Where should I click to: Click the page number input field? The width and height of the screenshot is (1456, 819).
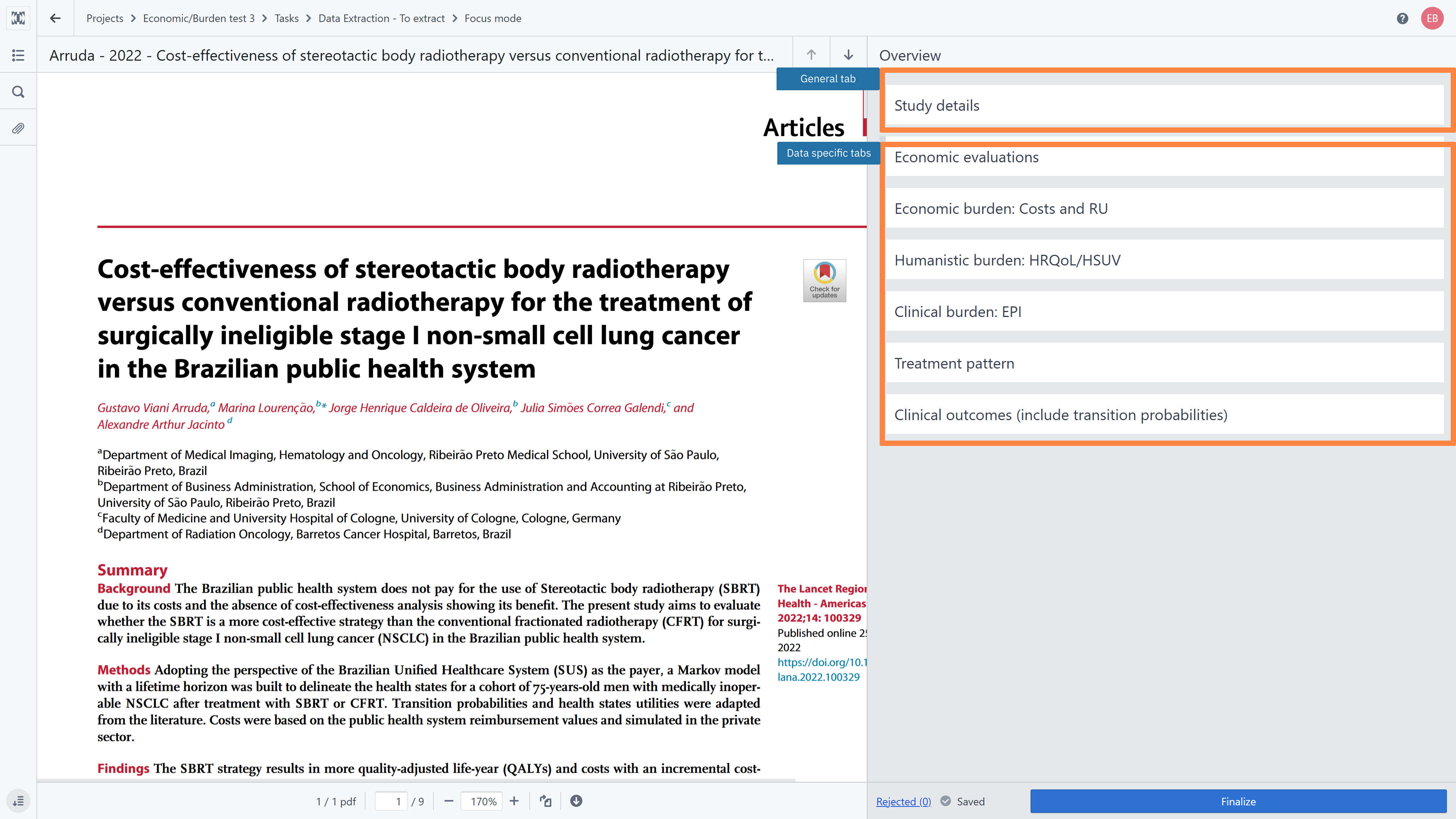pyautogui.click(x=391, y=801)
